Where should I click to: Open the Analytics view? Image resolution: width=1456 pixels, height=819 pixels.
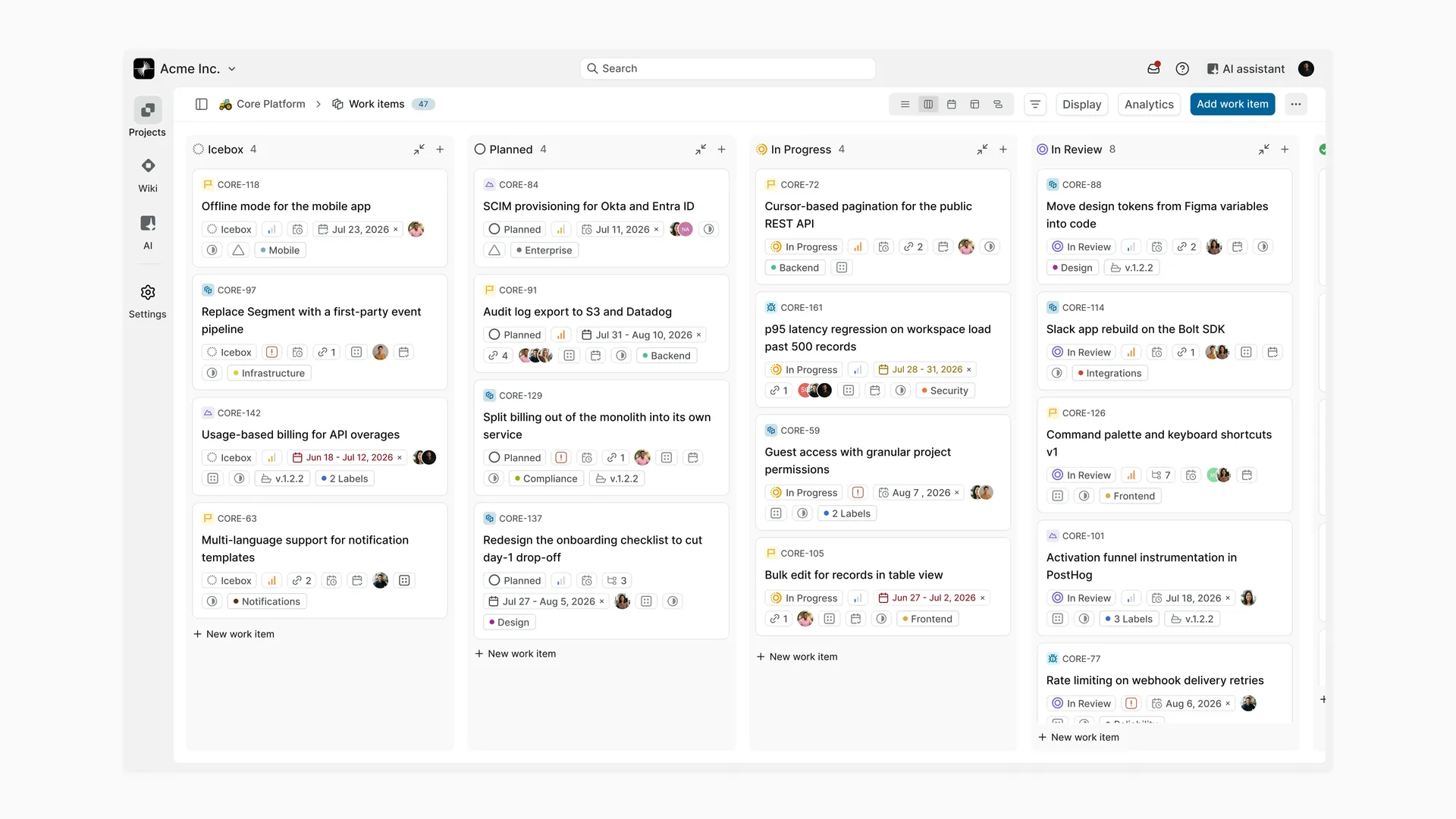[x=1149, y=104]
